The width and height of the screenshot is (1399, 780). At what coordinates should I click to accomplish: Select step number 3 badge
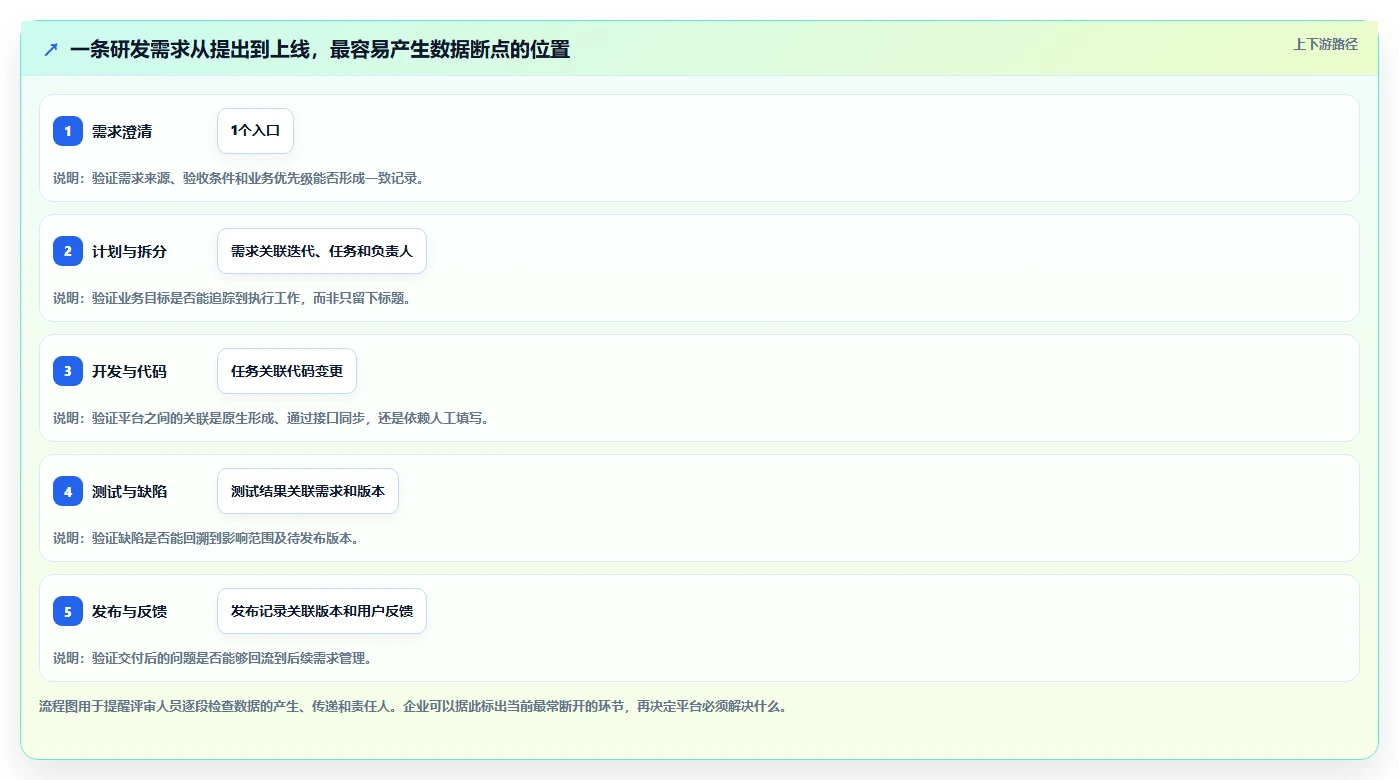[68, 371]
